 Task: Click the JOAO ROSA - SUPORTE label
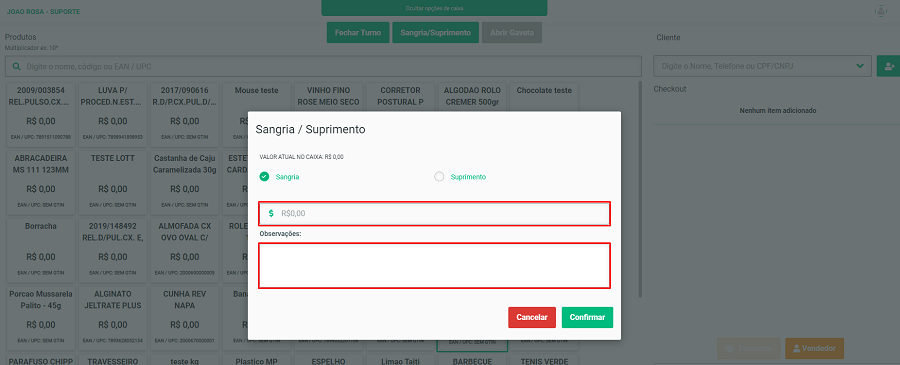pos(44,11)
